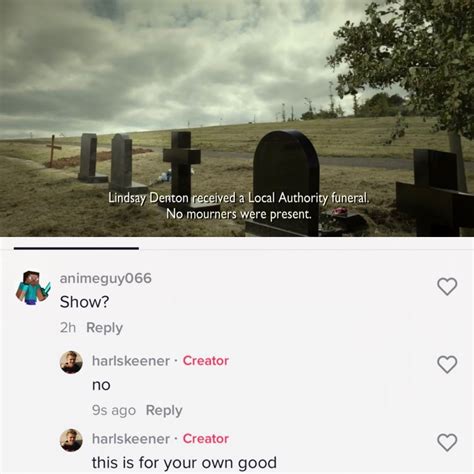Like the "Show?" comment by animeguy066
Image resolution: width=474 pixels, height=474 pixels.
click(x=447, y=287)
